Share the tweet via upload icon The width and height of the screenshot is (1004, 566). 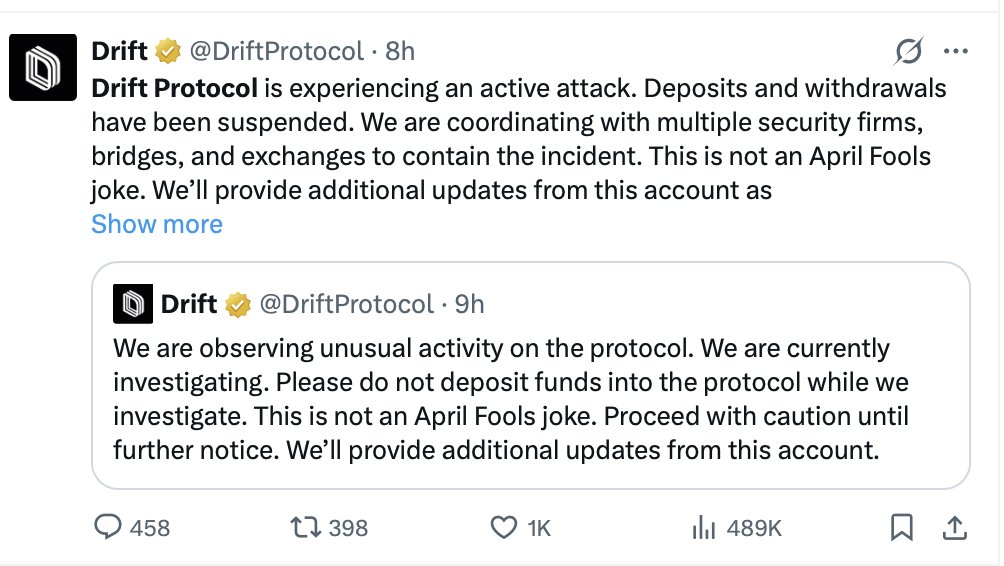tap(953, 527)
